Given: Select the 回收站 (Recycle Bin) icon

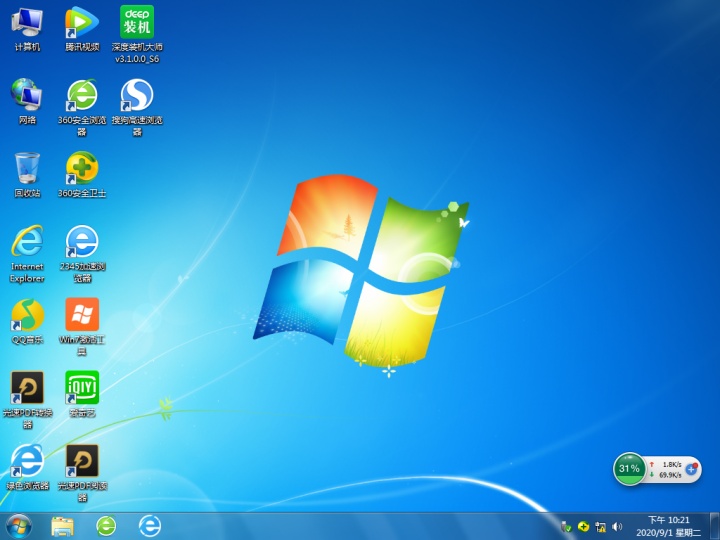Looking at the screenshot, I should click(27, 174).
